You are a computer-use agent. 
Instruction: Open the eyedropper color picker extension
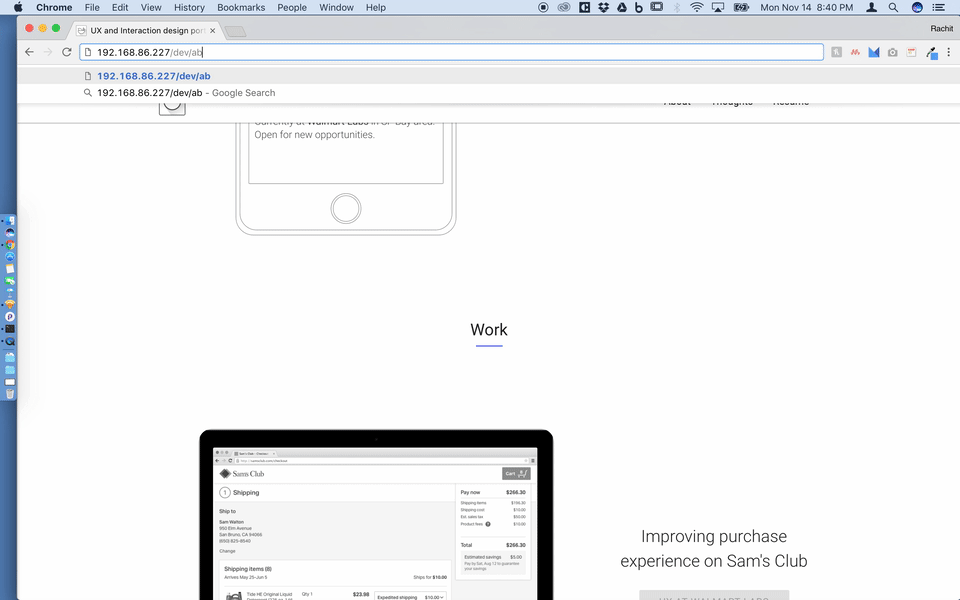pos(931,53)
